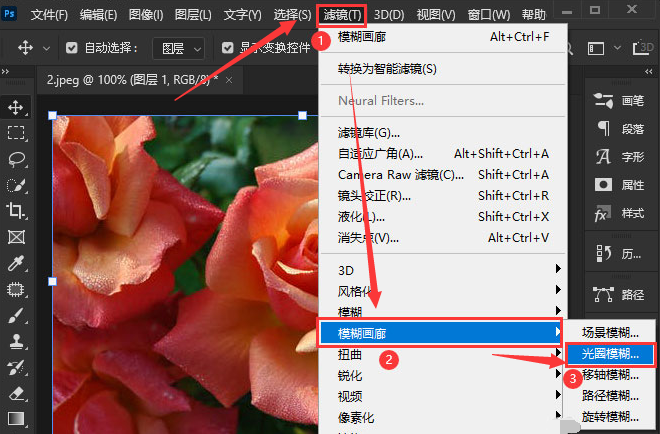The height and width of the screenshot is (434, 660).
Task: Open the 窗口(W) menu
Action: [x=489, y=15]
